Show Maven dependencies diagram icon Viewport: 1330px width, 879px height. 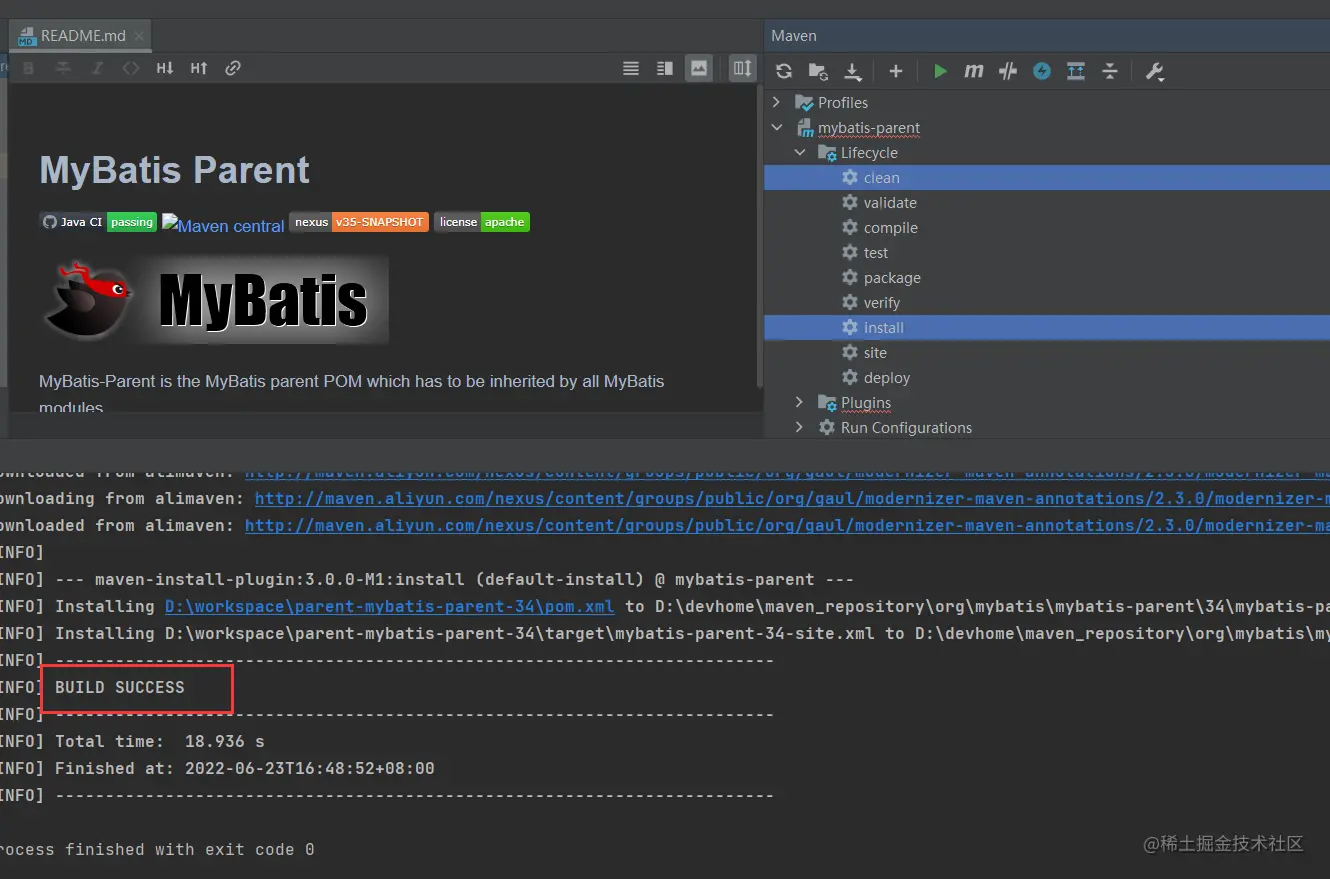tap(1076, 71)
